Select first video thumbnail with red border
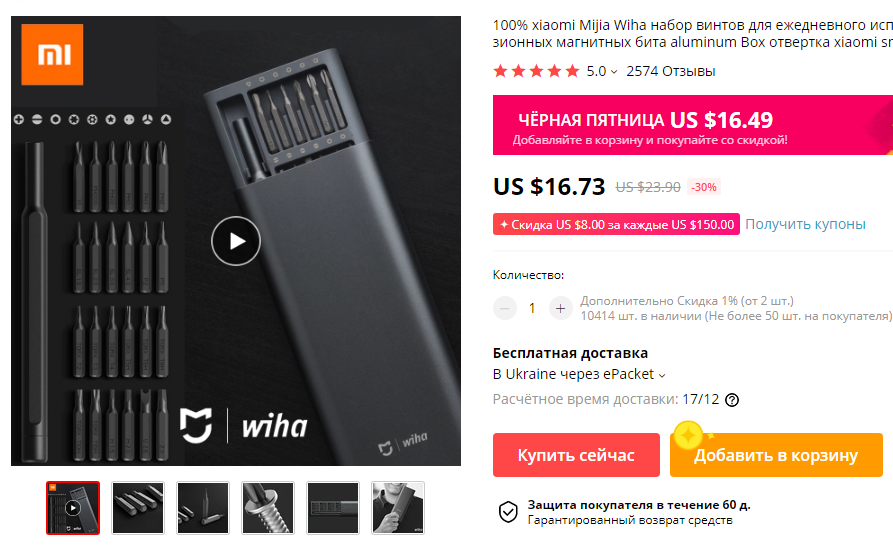This screenshot has height=551, width=893. [x=73, y=508]
